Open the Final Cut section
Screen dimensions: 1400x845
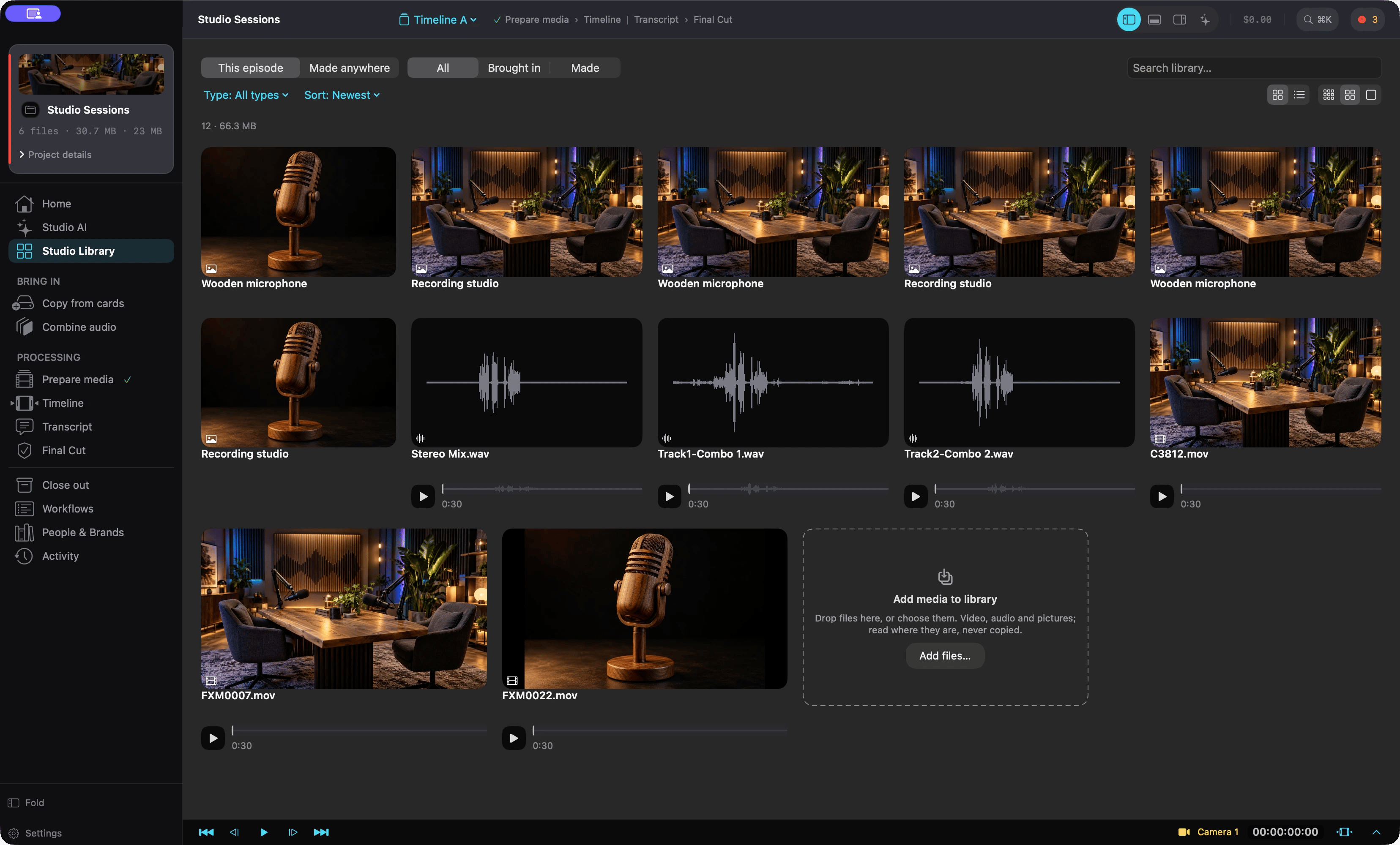pyautogui.click(x=91, y=450)
